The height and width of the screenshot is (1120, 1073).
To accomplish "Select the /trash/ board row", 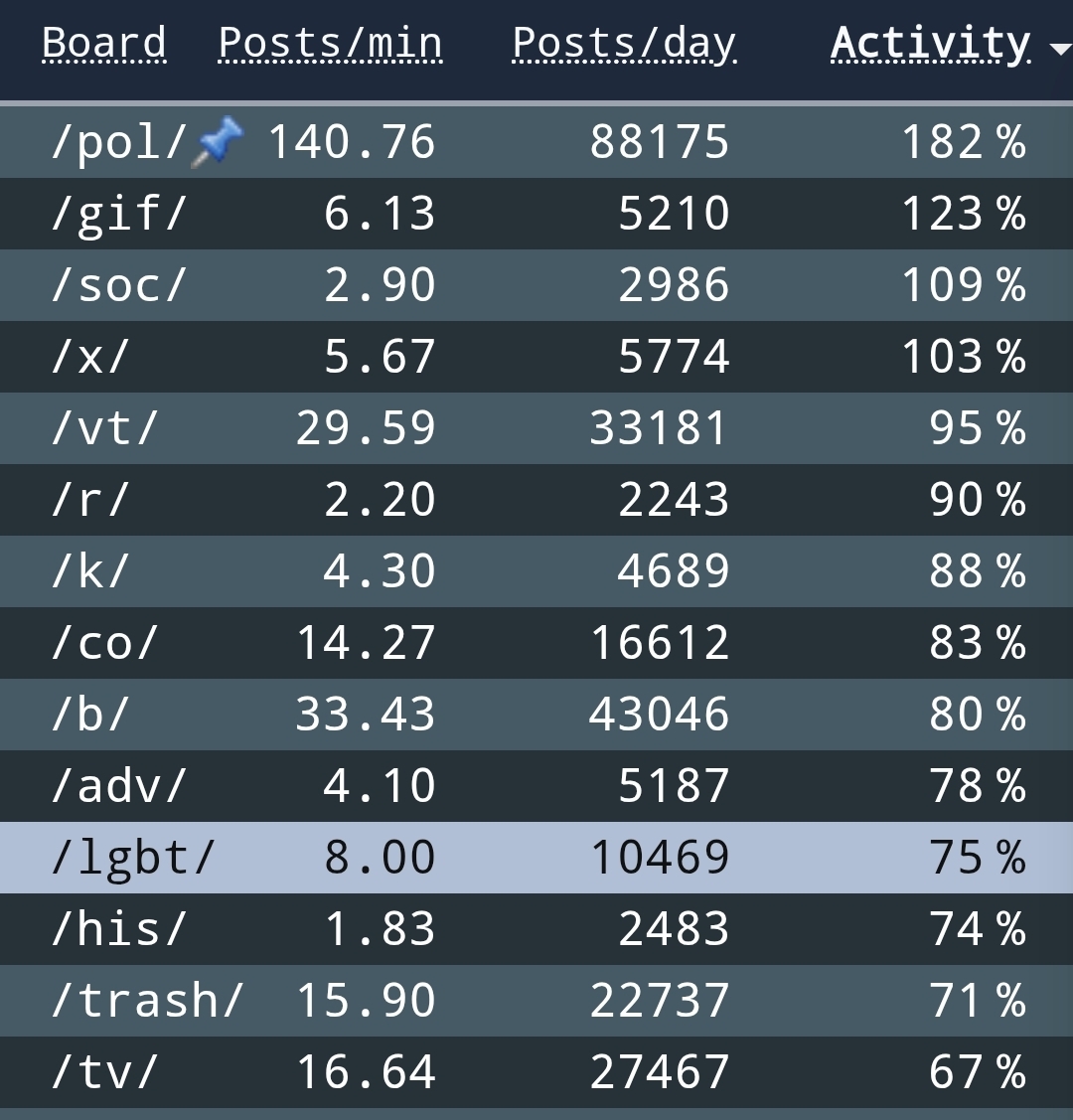I will [536, 1001].
